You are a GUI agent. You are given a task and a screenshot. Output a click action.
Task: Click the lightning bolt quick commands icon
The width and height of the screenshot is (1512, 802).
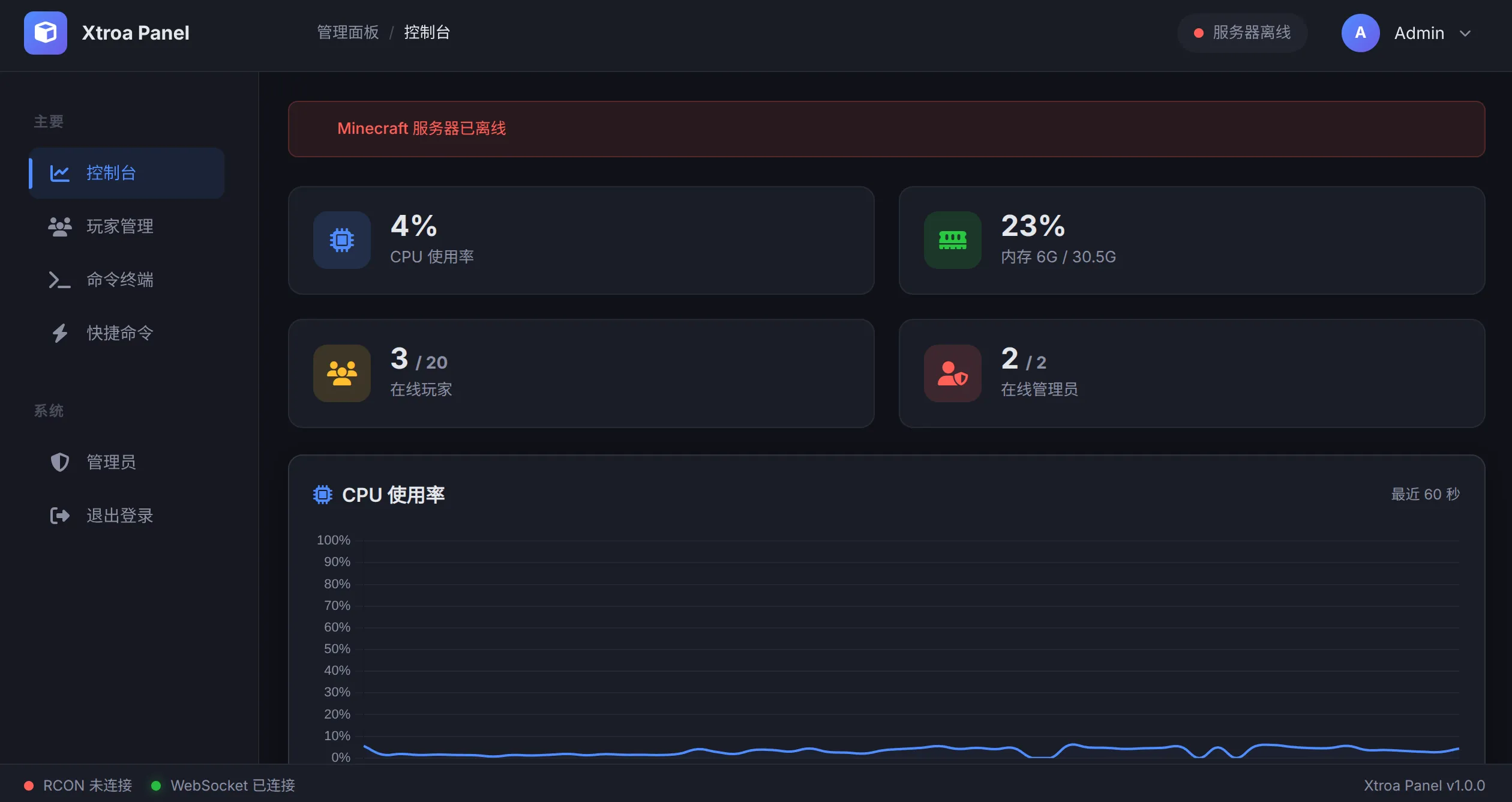pyautogui.click(x=59, y=333)
